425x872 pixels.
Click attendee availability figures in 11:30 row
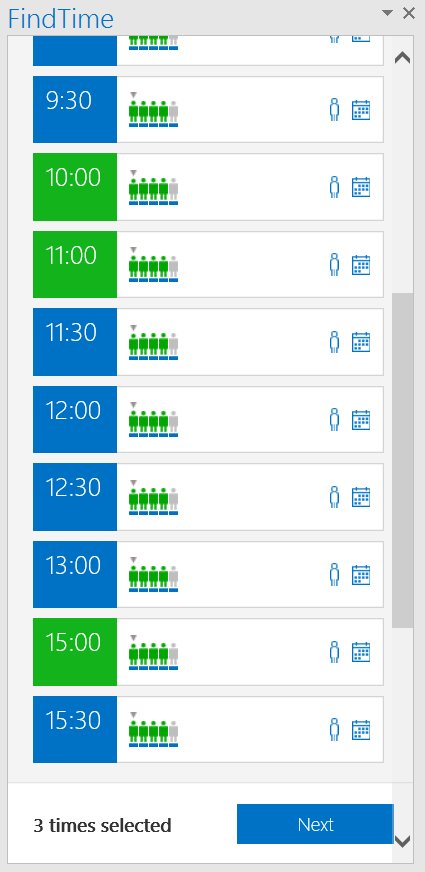pyautogui.click(x=154, y=342)
